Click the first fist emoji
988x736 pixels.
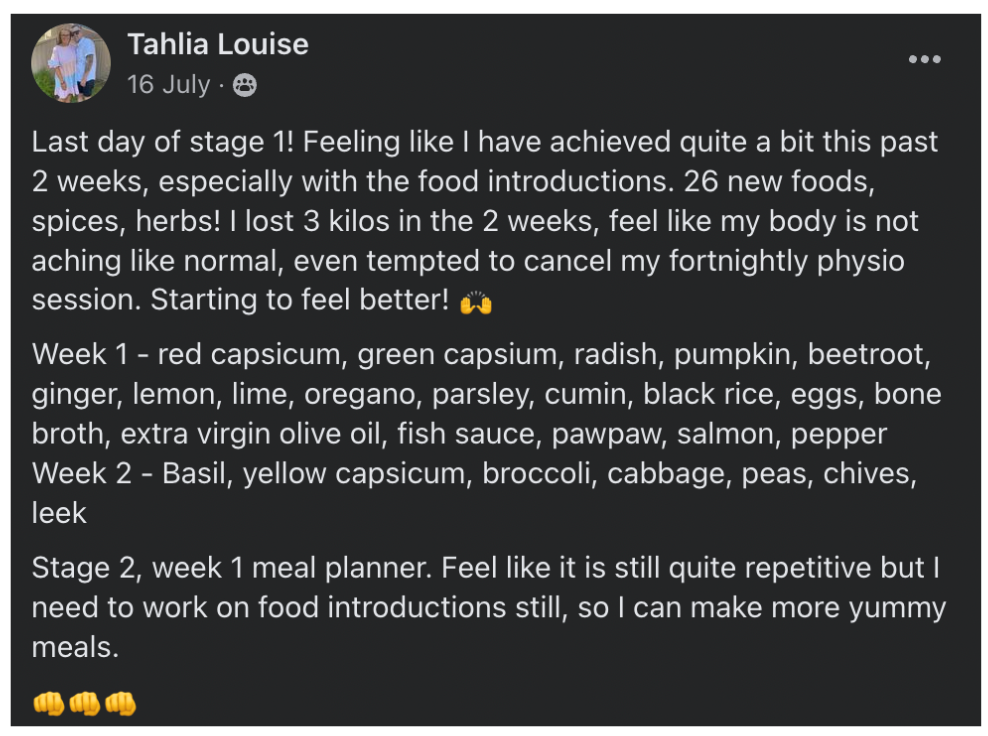click(48, 704)
